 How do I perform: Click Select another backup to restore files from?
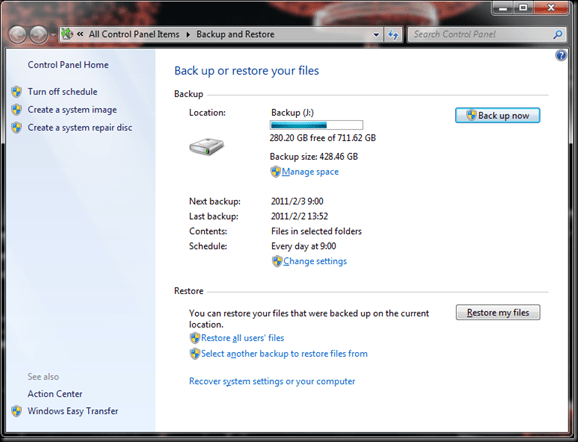(x=284, y=354)
